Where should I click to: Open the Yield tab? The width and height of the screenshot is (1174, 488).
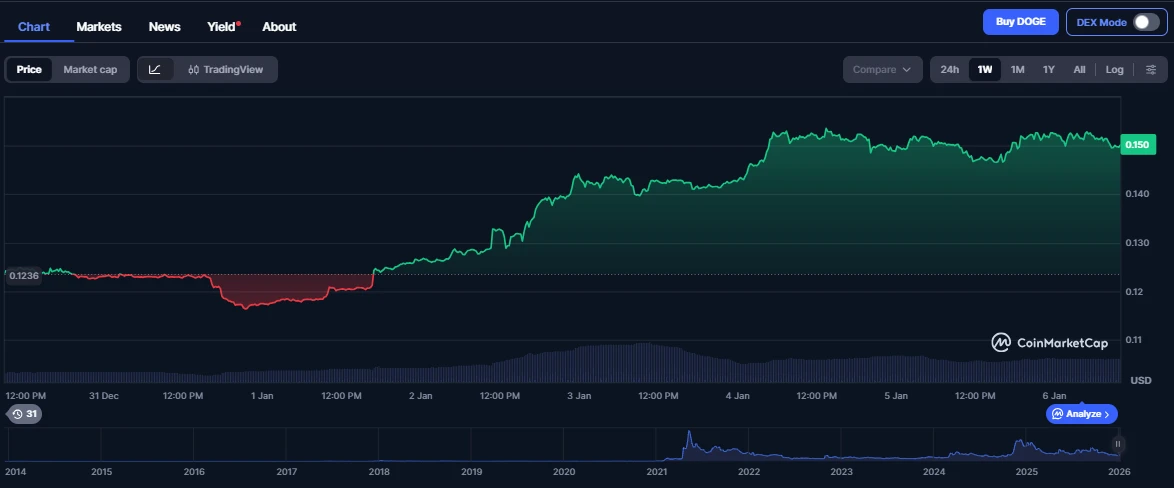tap(222, 27)
